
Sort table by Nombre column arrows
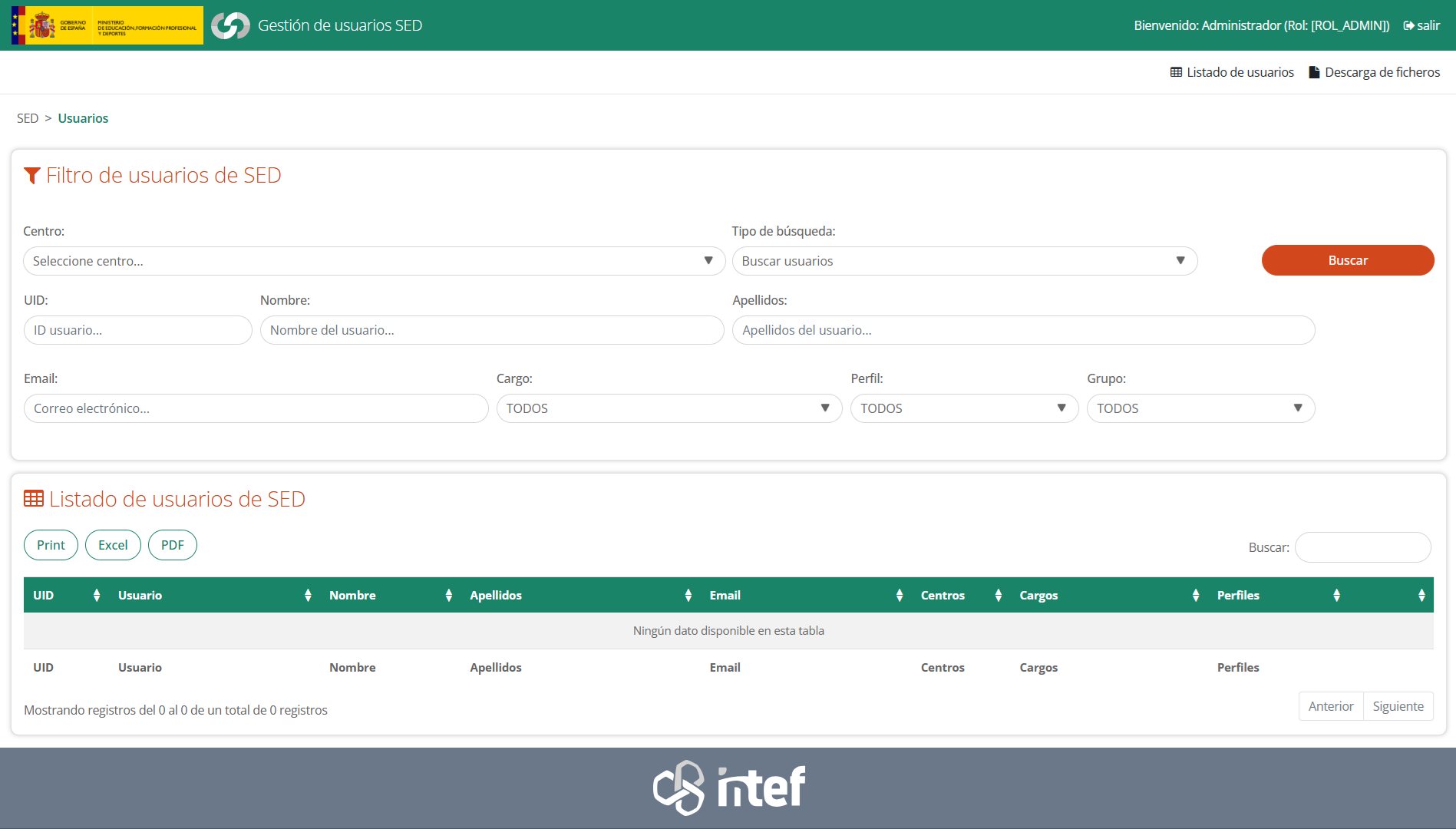(x=449, y=595)
